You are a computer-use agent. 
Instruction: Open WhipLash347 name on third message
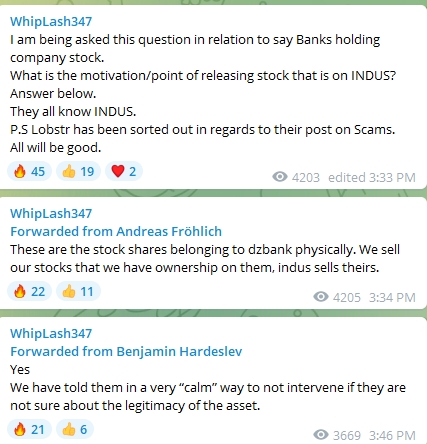[x=51, y=333]
